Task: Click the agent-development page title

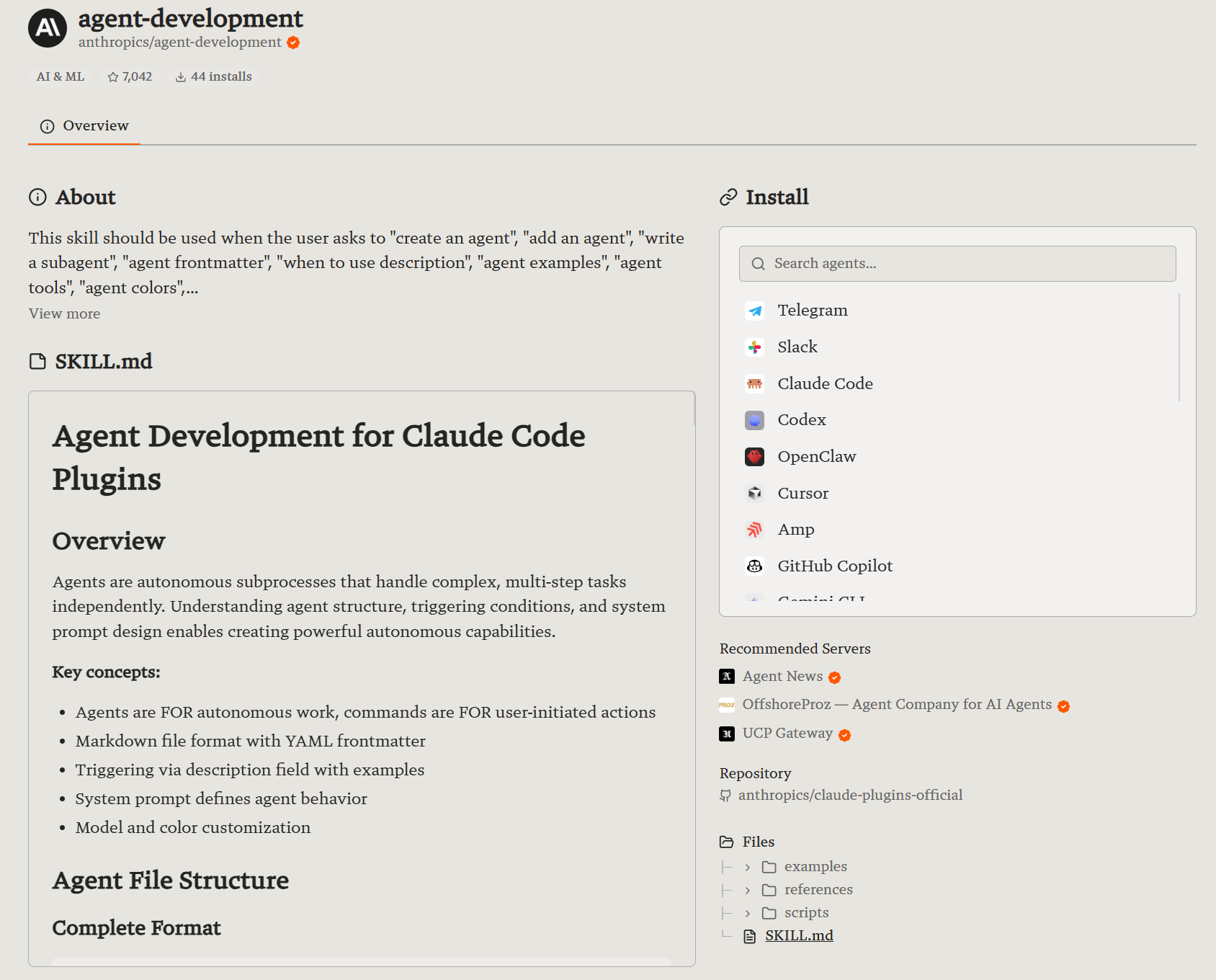Action: (x=191, y=18)
